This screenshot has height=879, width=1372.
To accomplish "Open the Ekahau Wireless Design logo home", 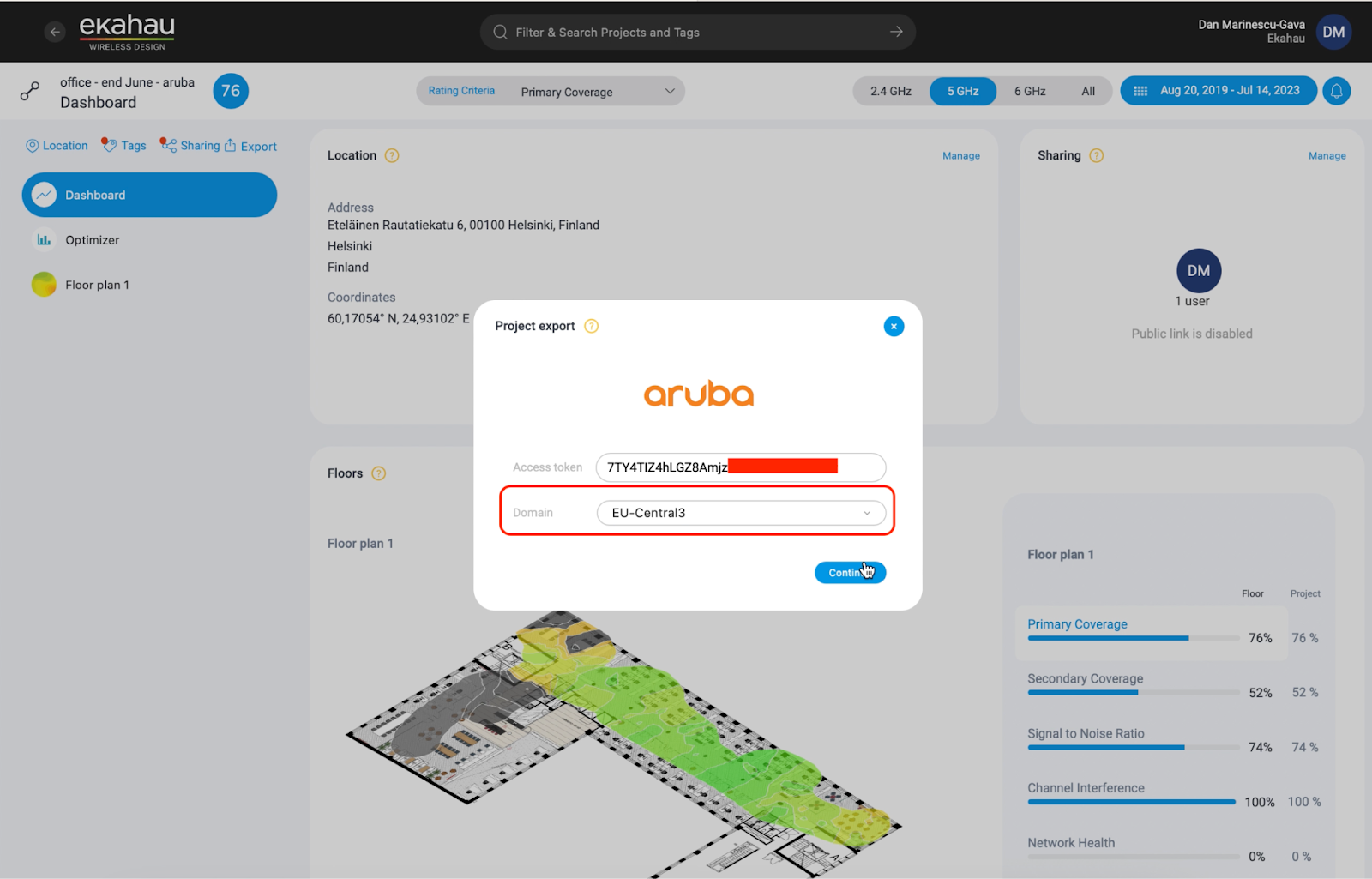I will click(127, 33).
